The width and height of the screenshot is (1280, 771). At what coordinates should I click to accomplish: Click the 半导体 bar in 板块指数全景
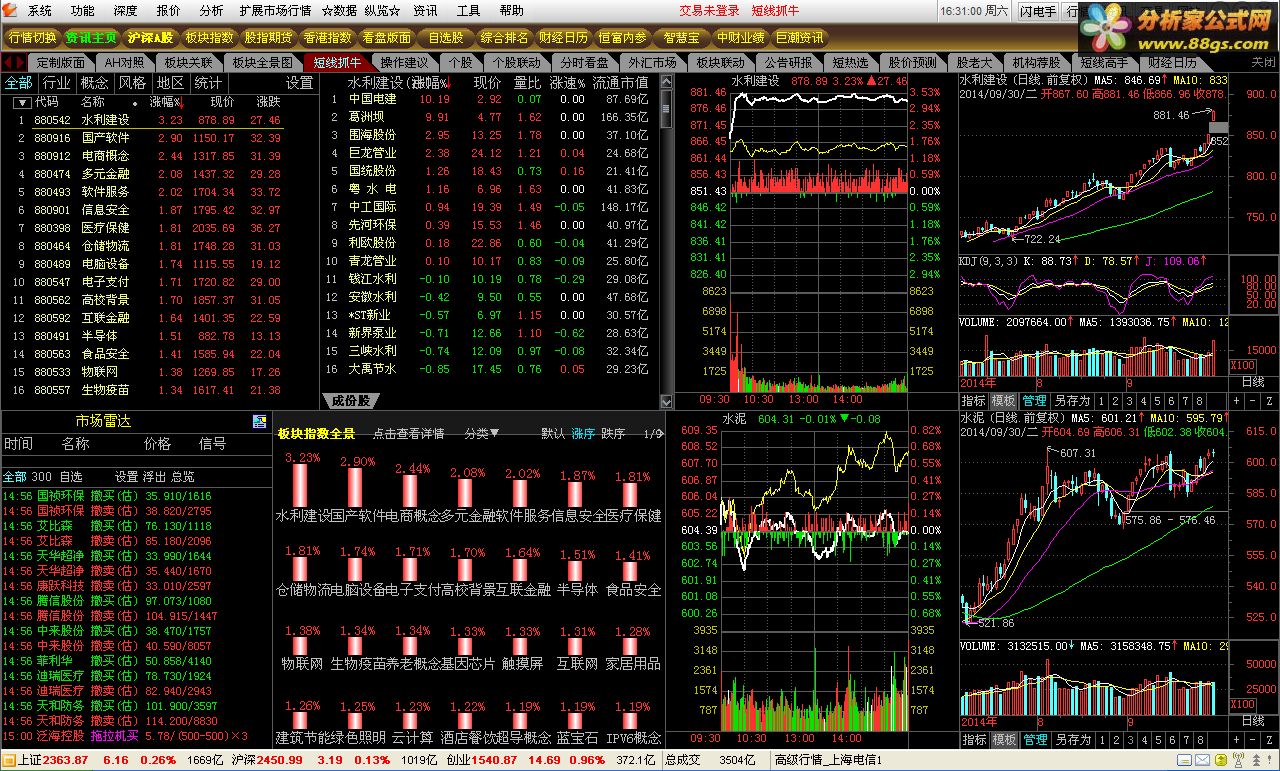(x=577, y=570)
